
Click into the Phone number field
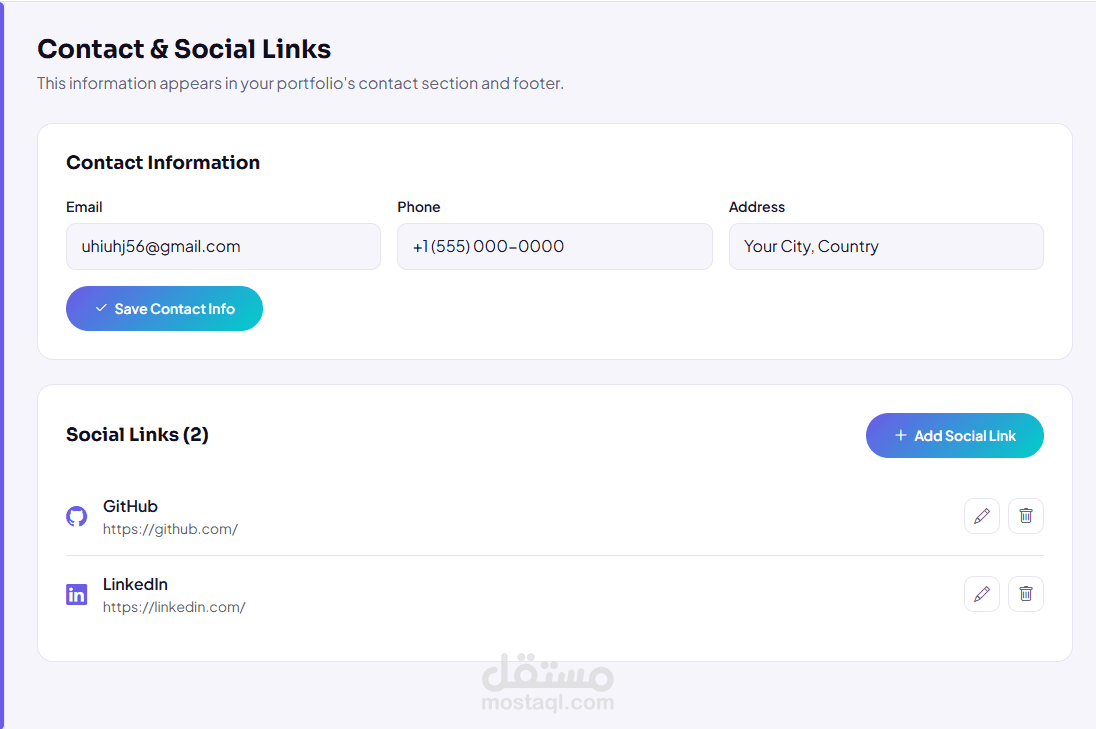pyautogui.click(x=554, y=246)
